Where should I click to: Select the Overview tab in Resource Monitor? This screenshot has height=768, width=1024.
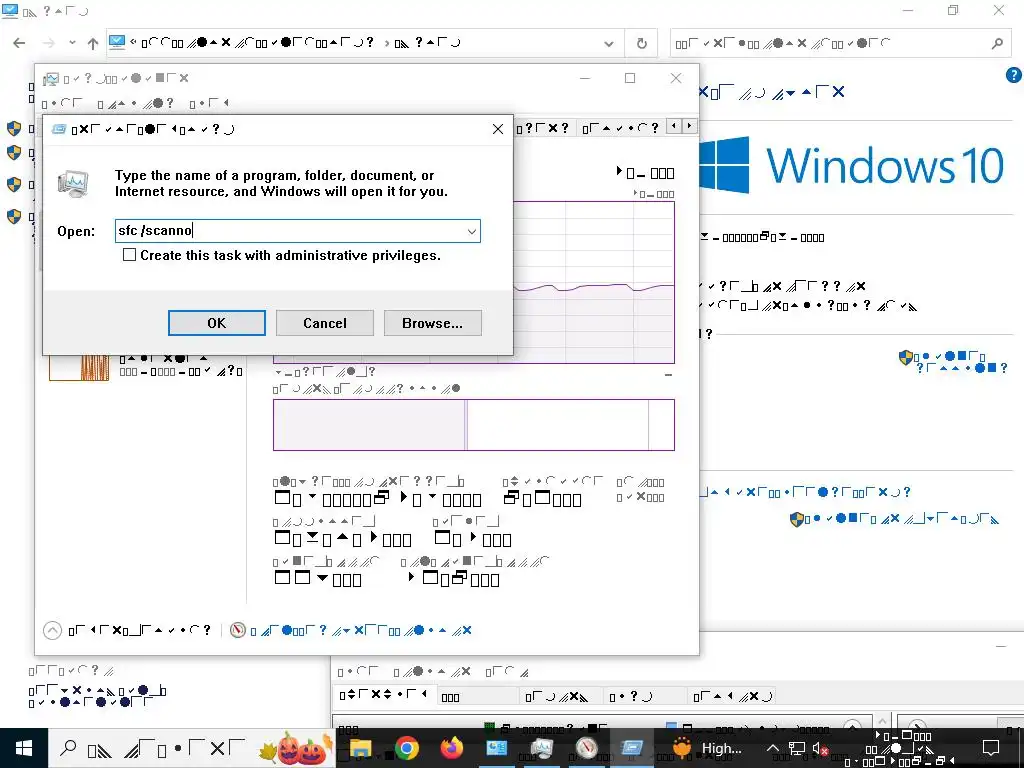point(385,696)
